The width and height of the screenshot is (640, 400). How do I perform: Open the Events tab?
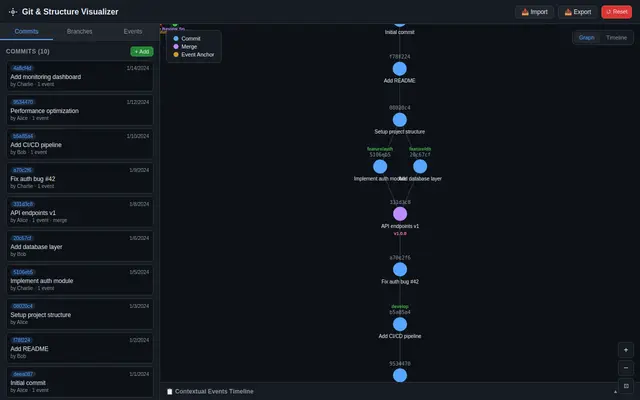pos(133,31)
